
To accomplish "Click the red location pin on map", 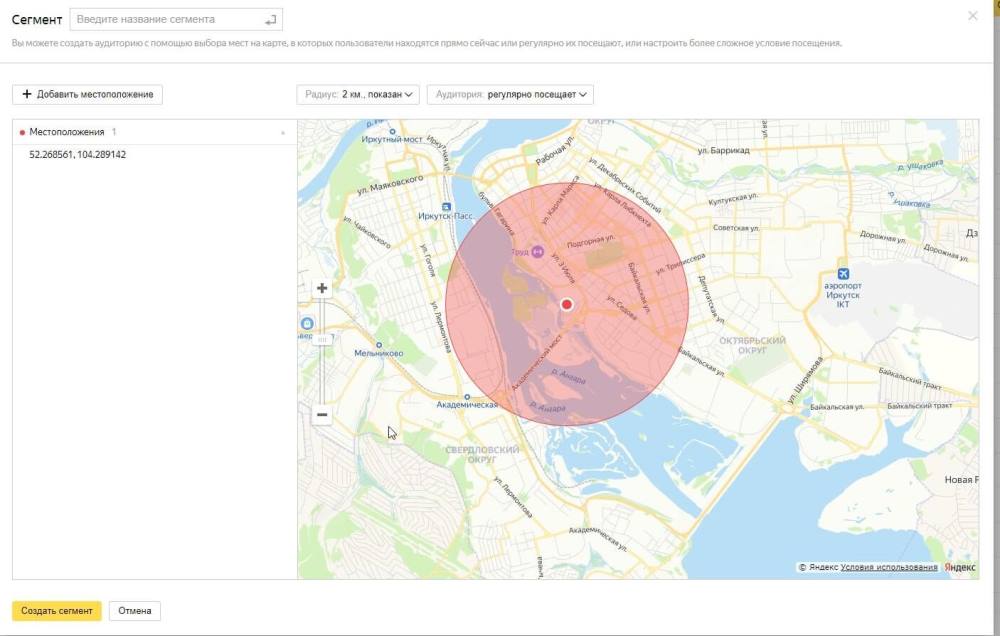I will (567, 304).
